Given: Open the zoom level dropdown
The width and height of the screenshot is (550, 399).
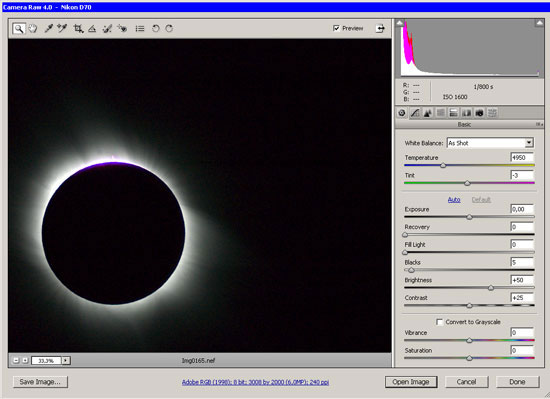Looking at the screenshot, I should (x=66, y=360).
